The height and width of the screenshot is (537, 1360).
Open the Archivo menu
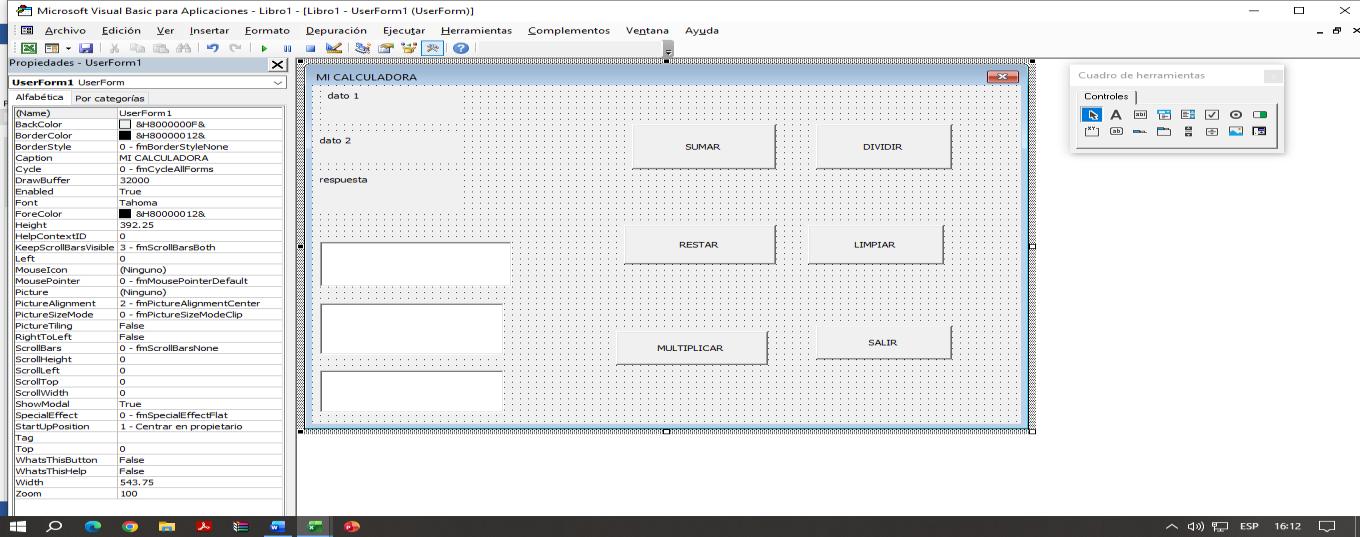(x=65, y=30)
